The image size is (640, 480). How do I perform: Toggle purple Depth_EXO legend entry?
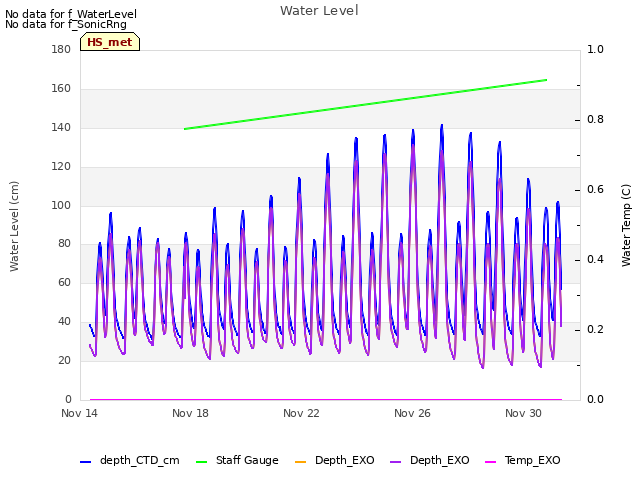[x=429, y=460]
